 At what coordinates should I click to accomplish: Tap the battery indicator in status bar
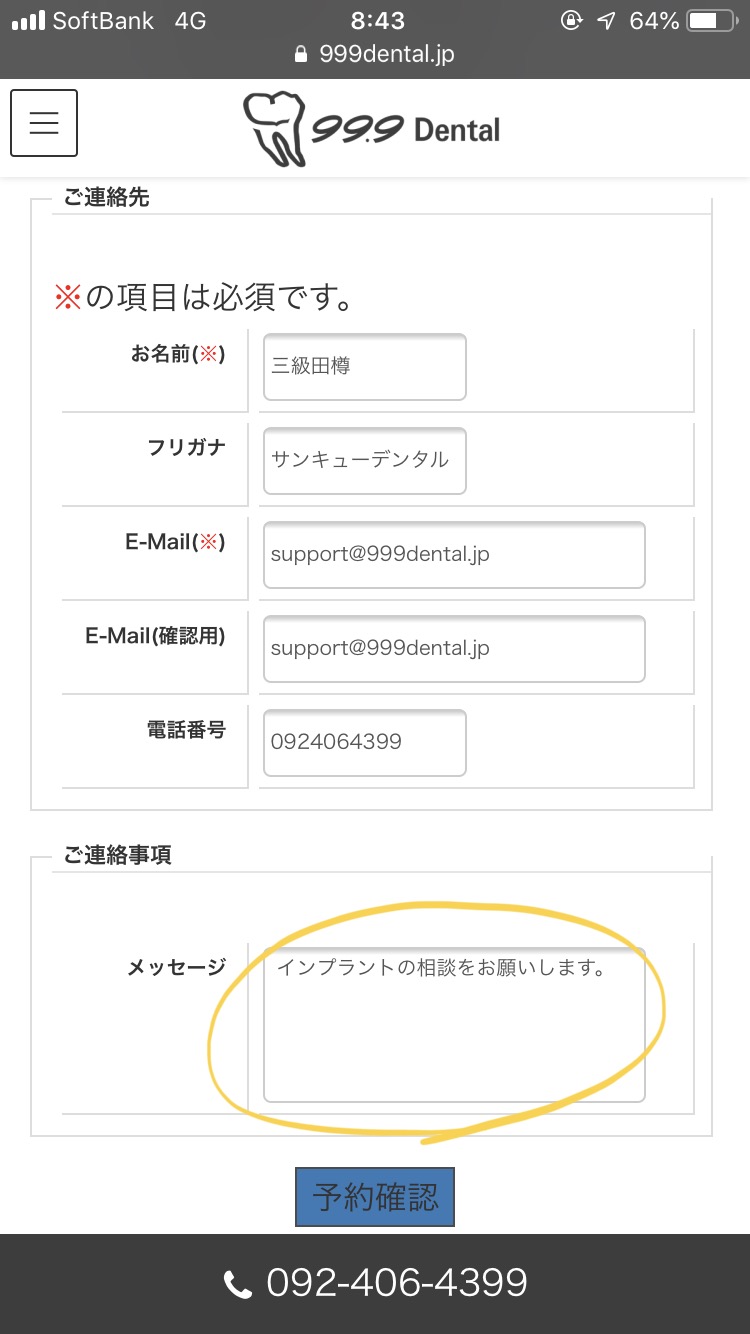point(714,21)
